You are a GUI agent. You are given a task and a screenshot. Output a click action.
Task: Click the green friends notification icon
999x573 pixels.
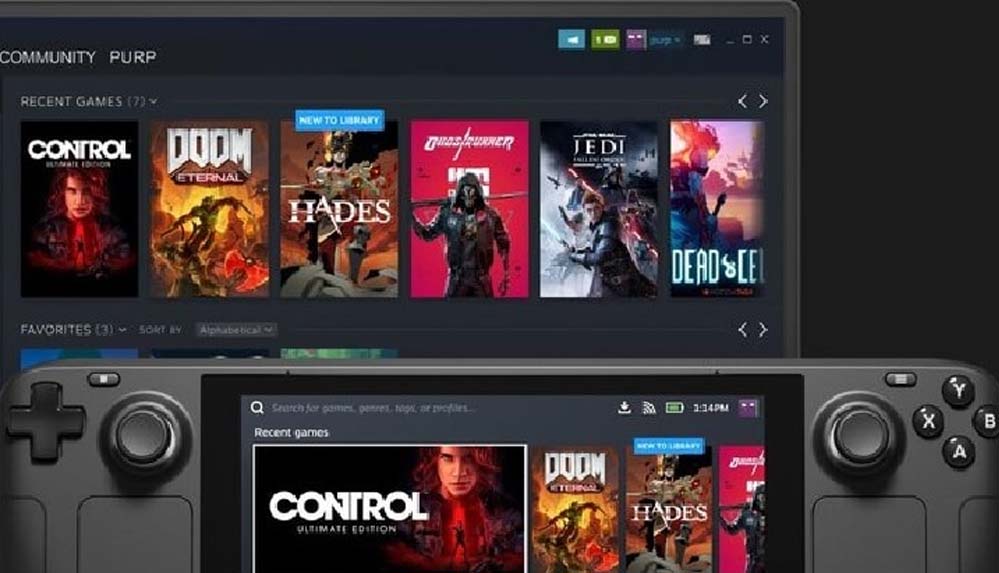click(605, 40)
